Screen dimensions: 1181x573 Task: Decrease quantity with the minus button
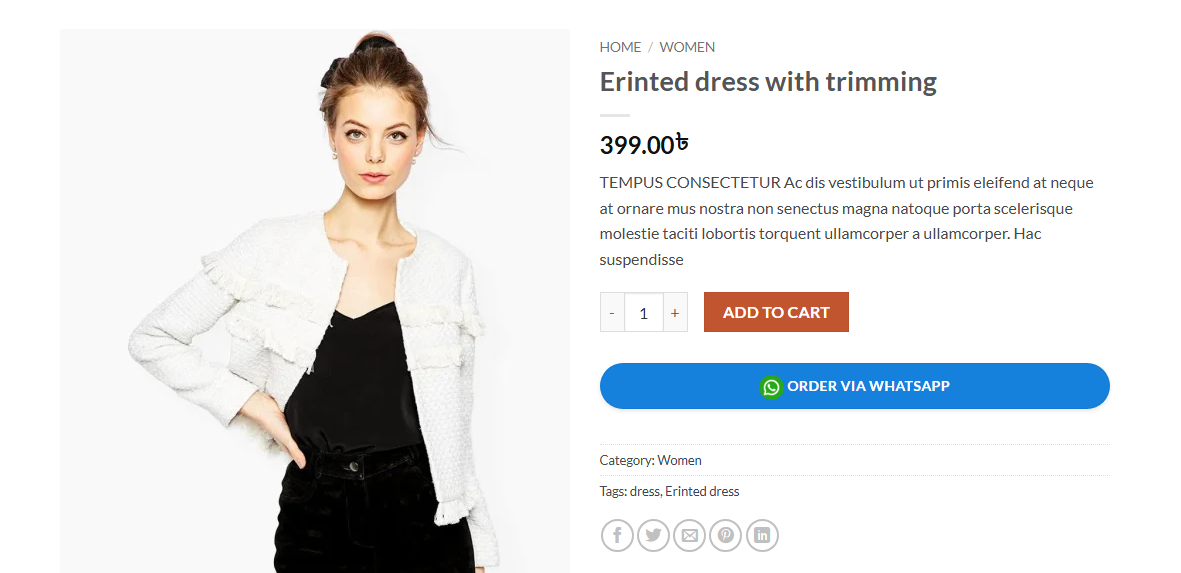612,313
